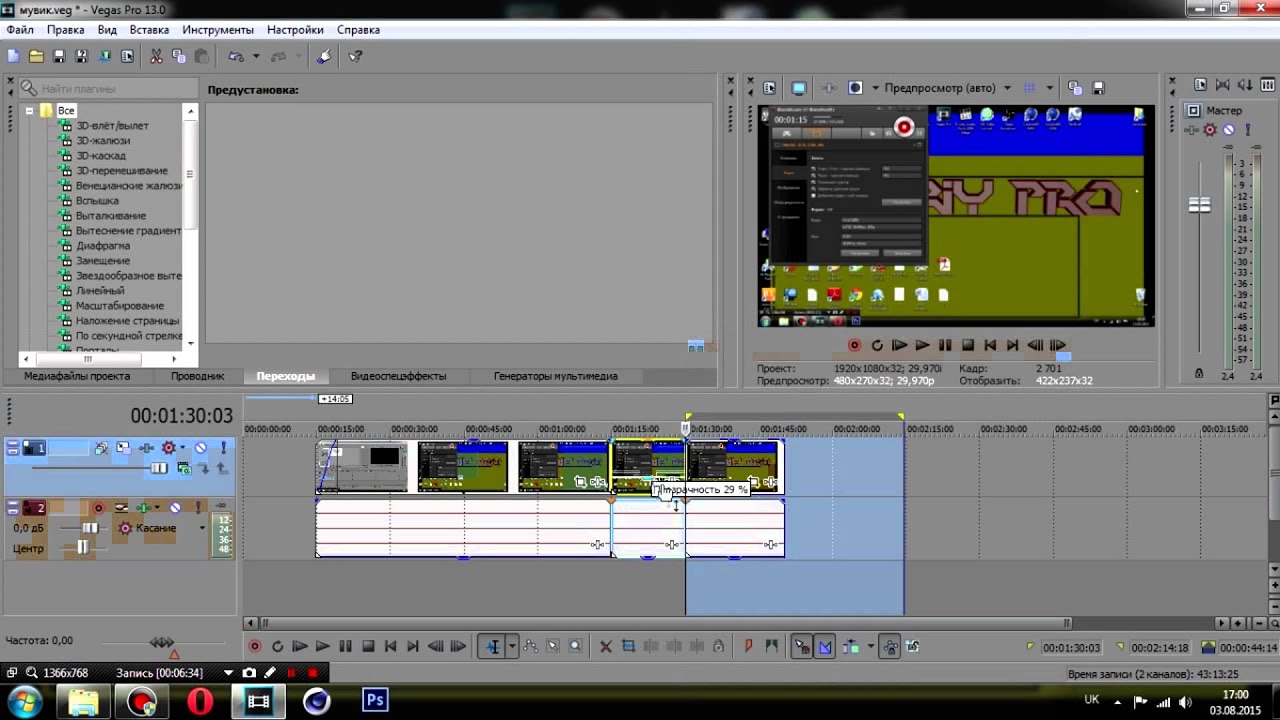Open project properties toolbar icon
This screenshot has width=1280, height=720.
click(x=127, y=57)
